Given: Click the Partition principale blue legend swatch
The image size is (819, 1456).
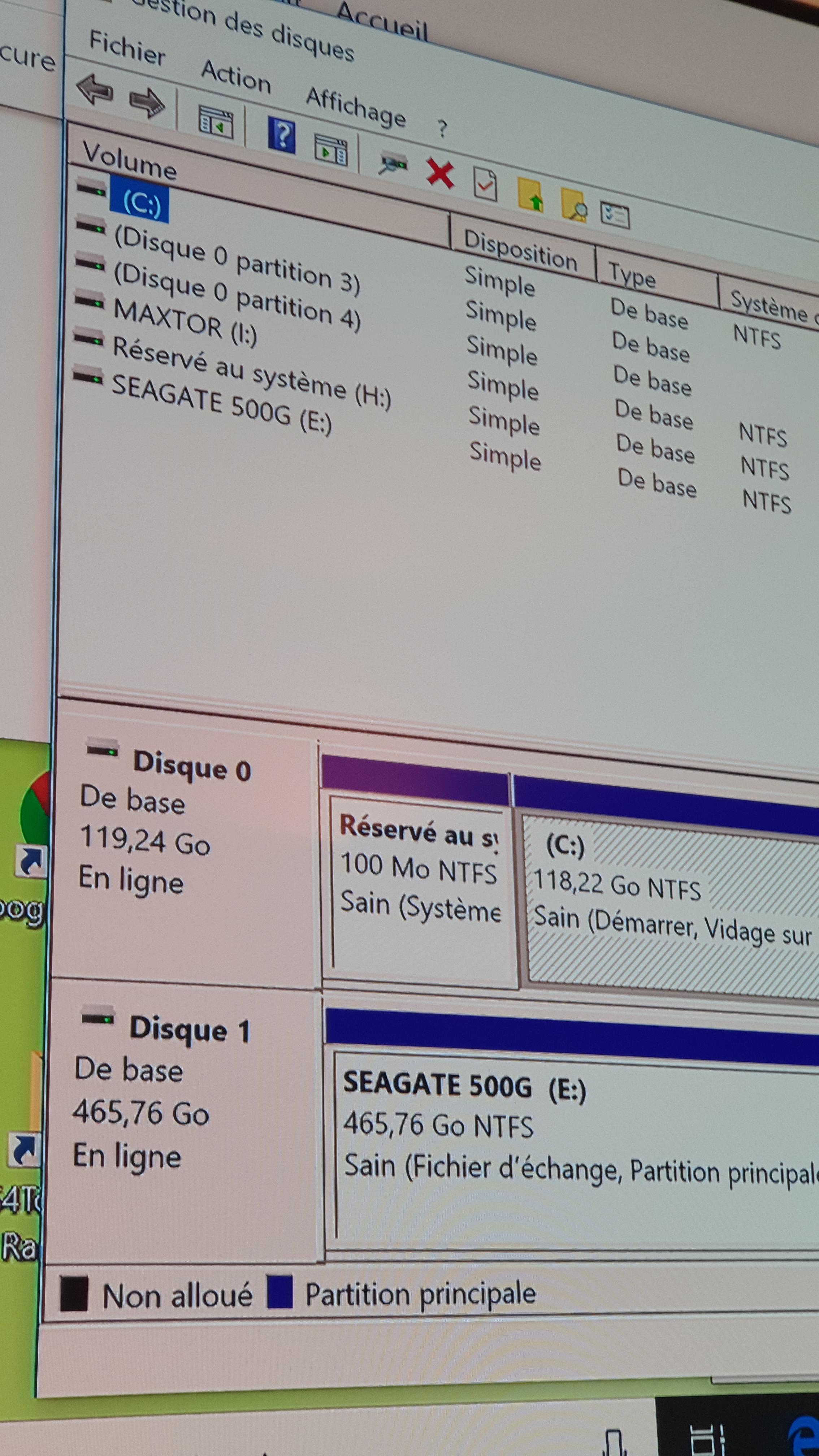Looking at the screenshot, I should pyautogui.click(x=280, y=1292).
